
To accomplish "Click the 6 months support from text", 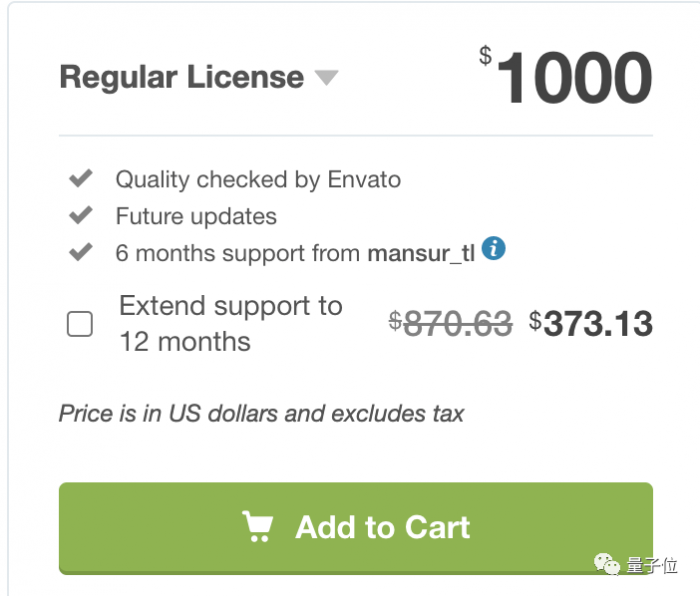I will pyautogui.click(x=238, y=253).
